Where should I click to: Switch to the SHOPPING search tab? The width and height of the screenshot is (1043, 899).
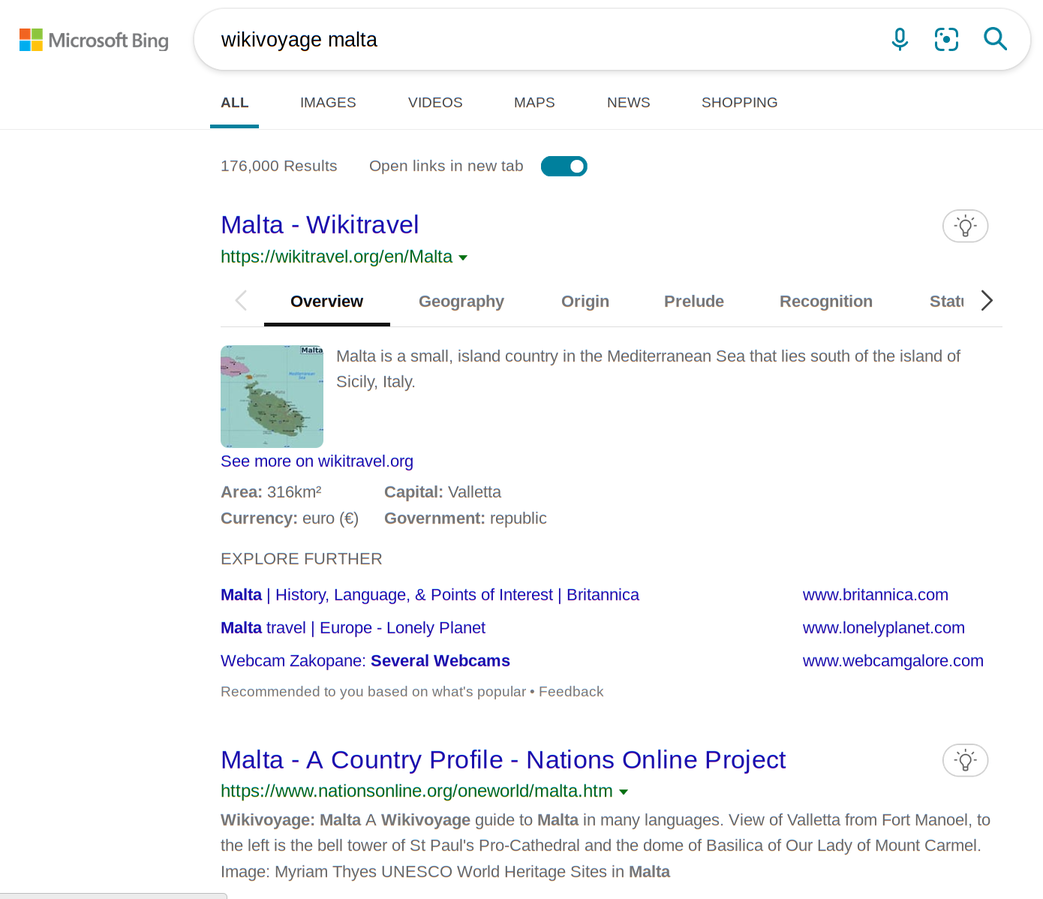(x=739, y=102)
